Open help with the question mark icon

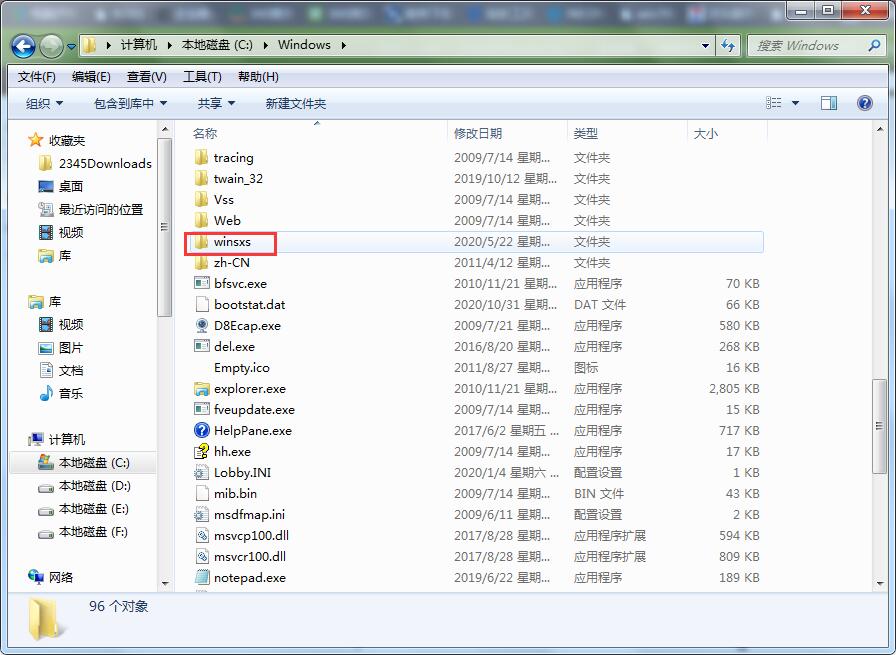pos(865,103)
